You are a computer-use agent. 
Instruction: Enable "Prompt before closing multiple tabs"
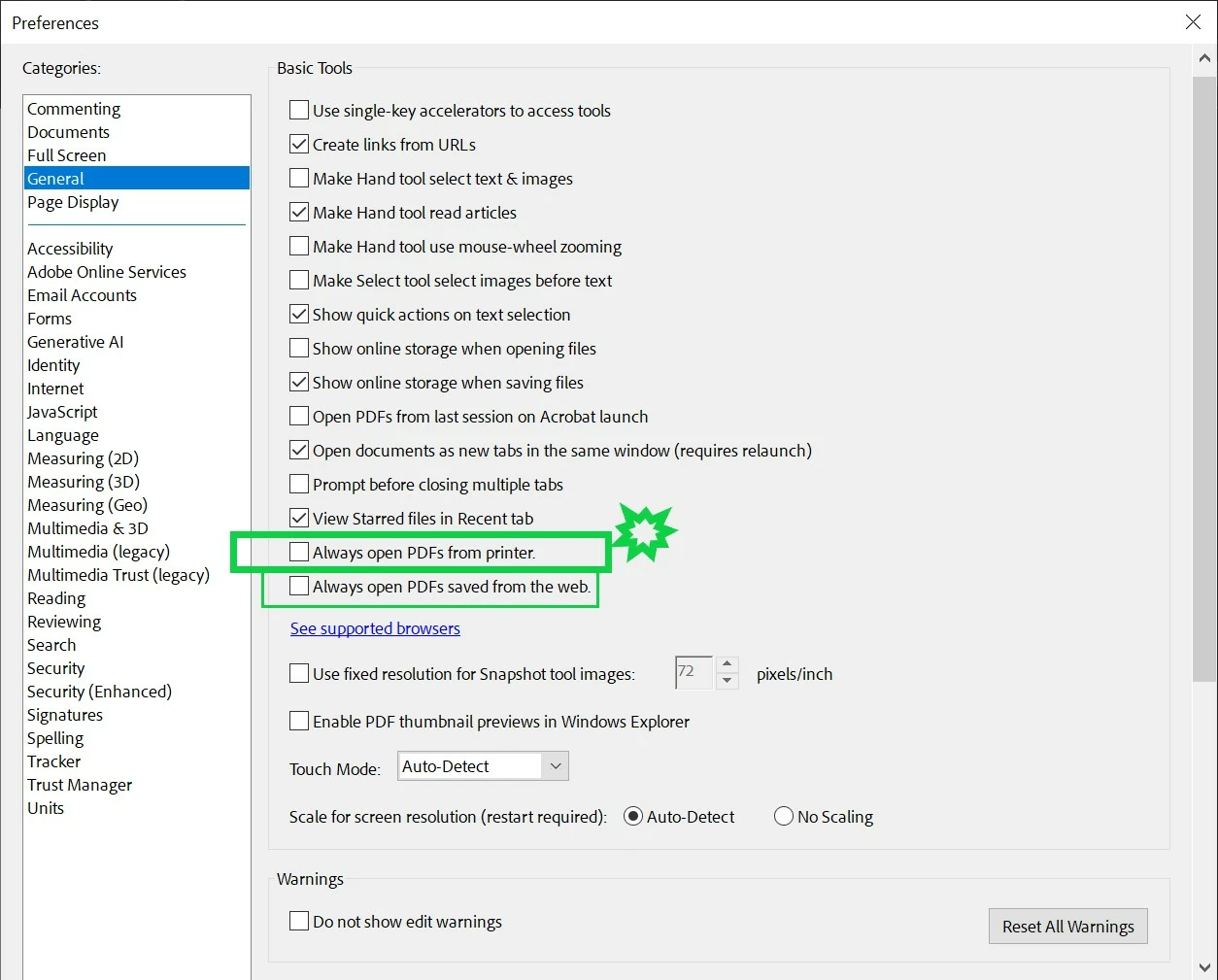(298, 484)
